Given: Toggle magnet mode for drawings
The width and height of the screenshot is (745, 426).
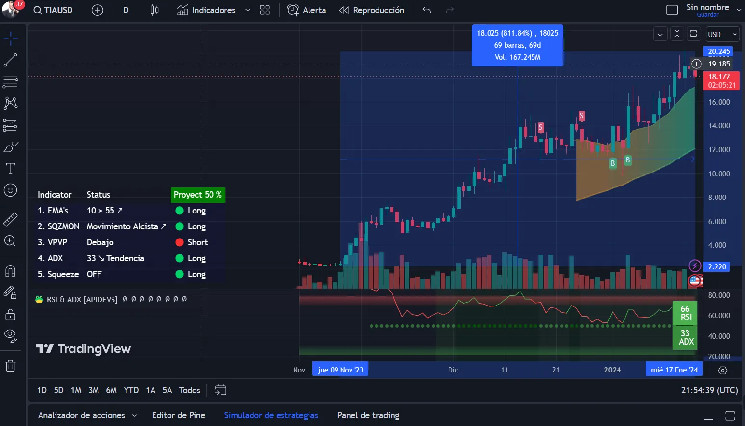Looking at the screenshot, I should 10,271.
